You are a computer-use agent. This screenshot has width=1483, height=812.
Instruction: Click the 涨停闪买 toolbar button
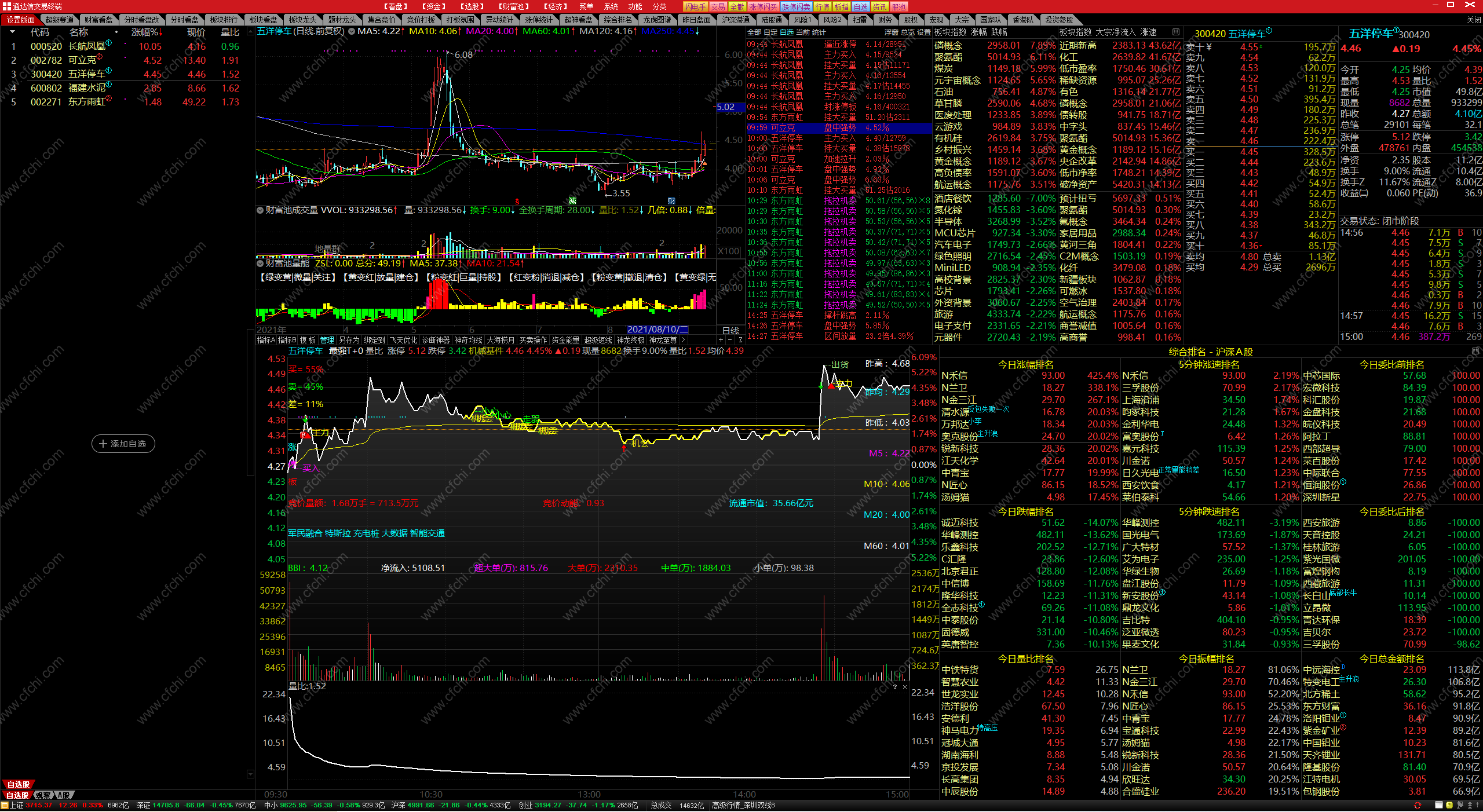pyautogui.click(x=762, y=7)
